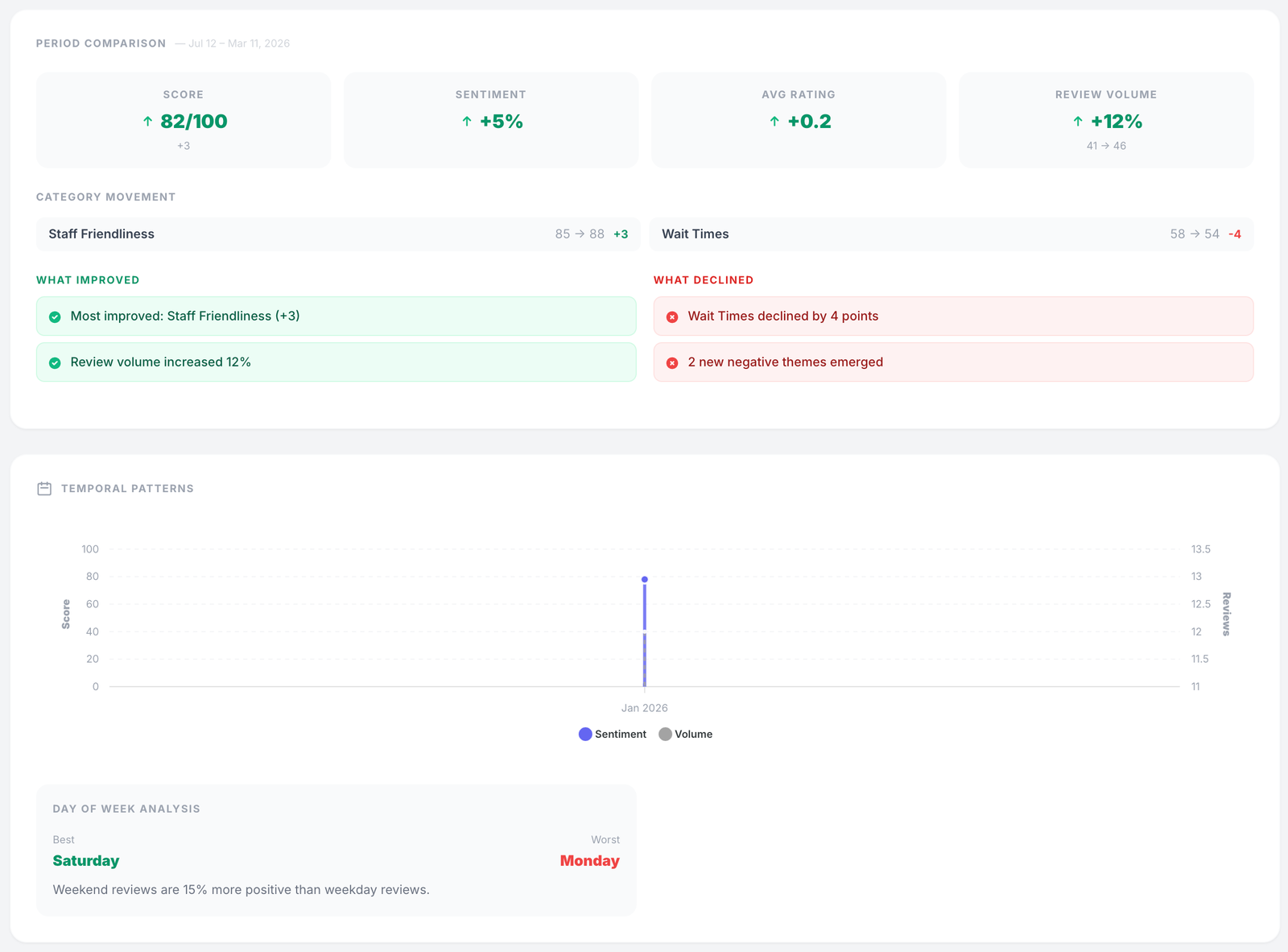Click the sentiment data point at Jan 2026
This screenshot has width=1288, height=952.
coord(644,578)
